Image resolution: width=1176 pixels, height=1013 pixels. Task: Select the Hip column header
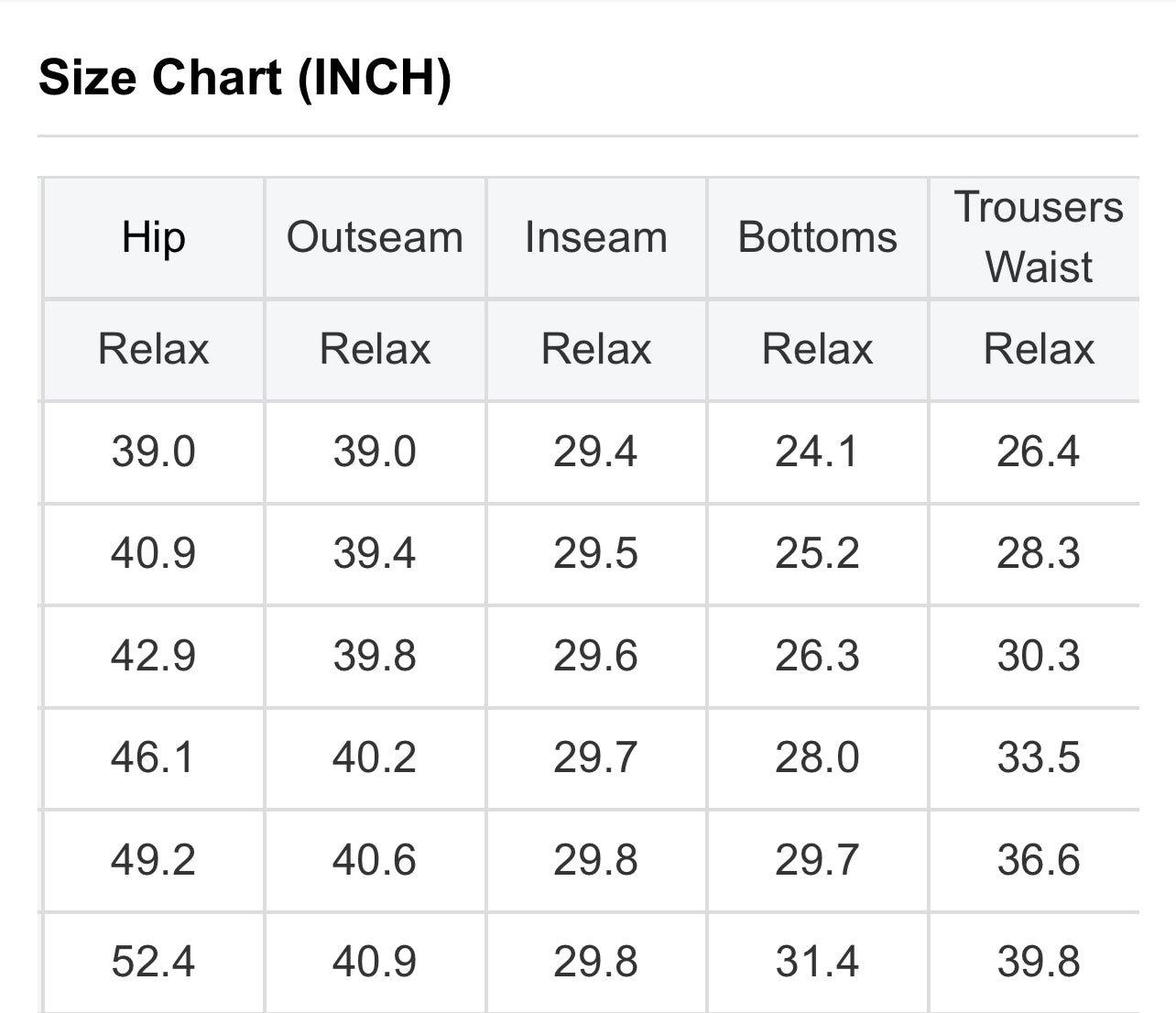[x=154, y=238]
